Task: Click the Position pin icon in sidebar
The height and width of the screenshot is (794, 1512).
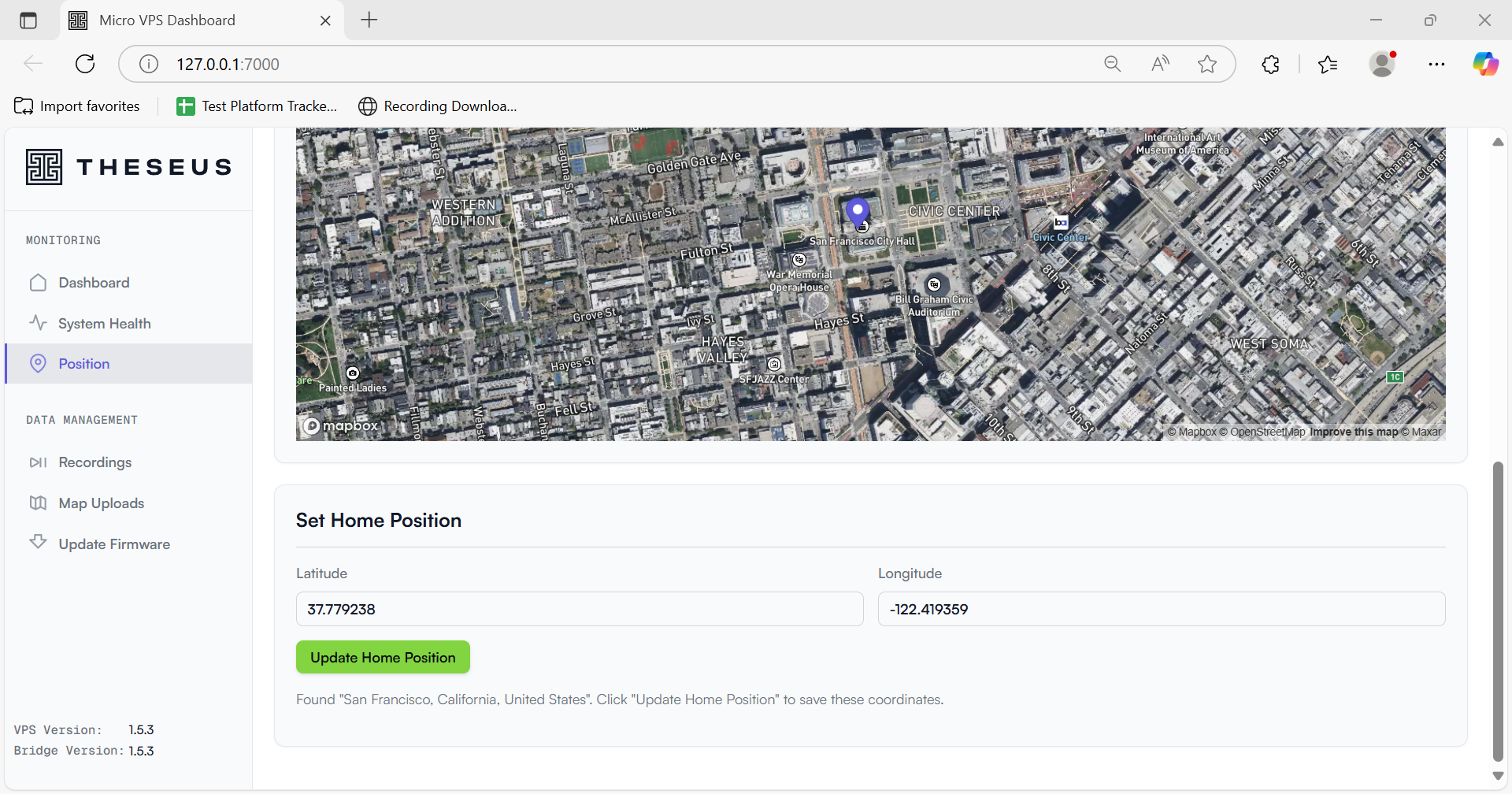Action: [x=38, y=364]
